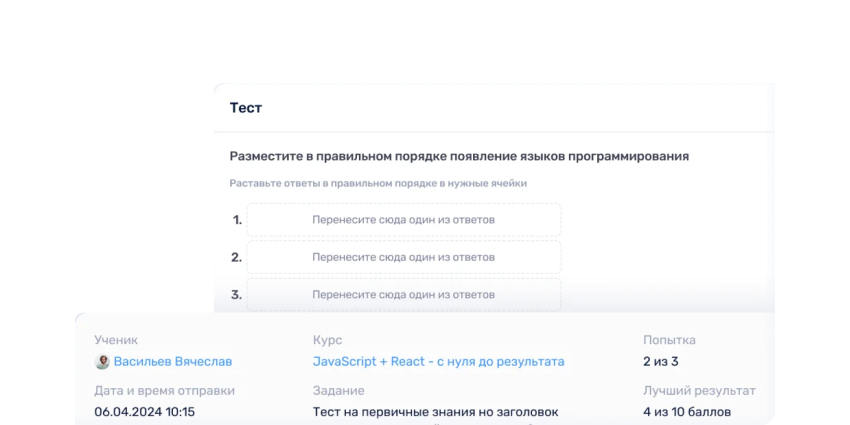Select the first answer drop slot
The height and width of the screenshot is (425, 850).
(x=404, y=220)
